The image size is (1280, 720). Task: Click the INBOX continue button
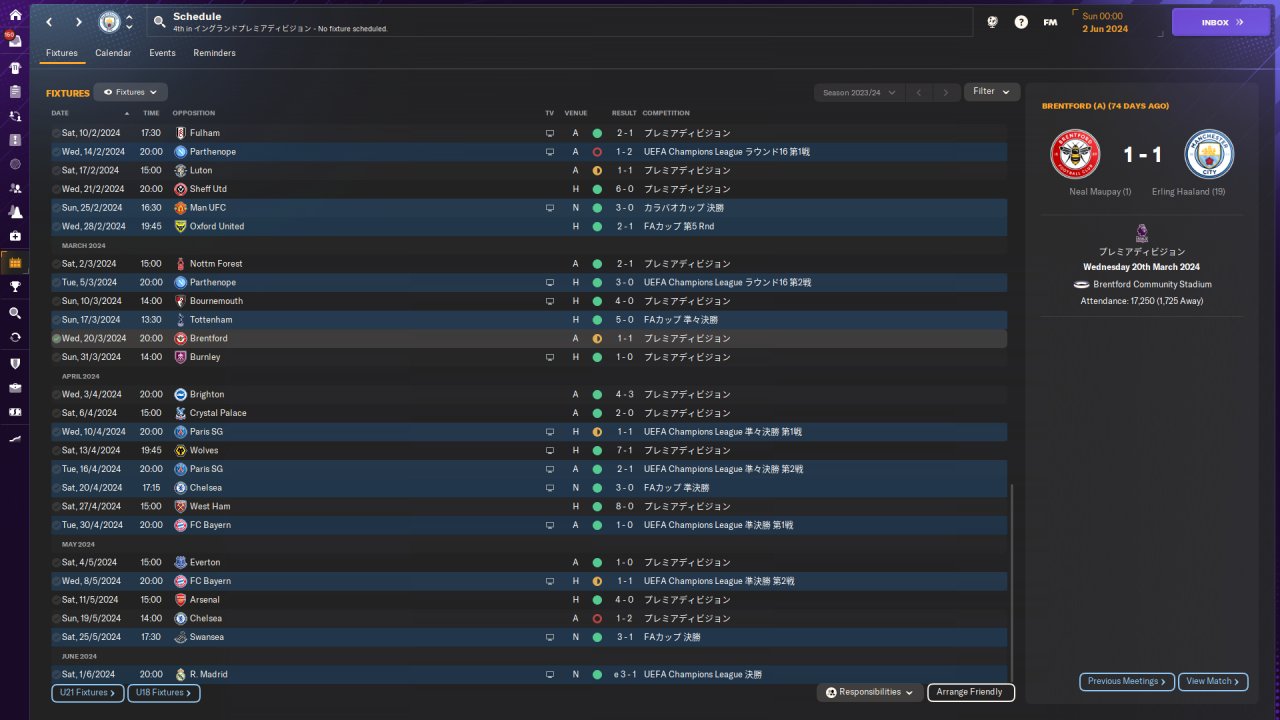click(x=1220, y=22)
